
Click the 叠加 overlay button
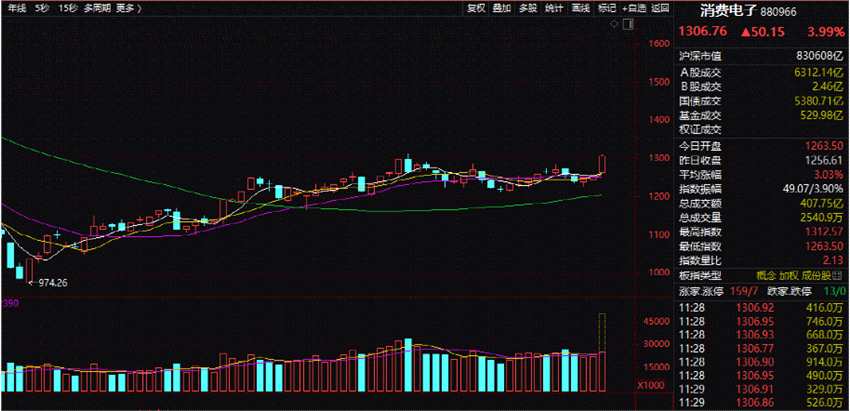(x=501, y=8)
